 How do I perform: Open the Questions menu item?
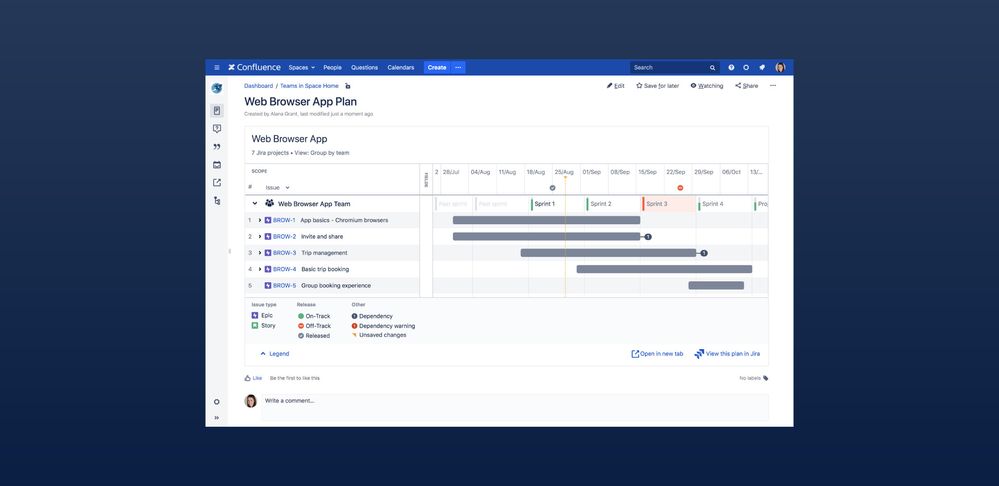364,68
